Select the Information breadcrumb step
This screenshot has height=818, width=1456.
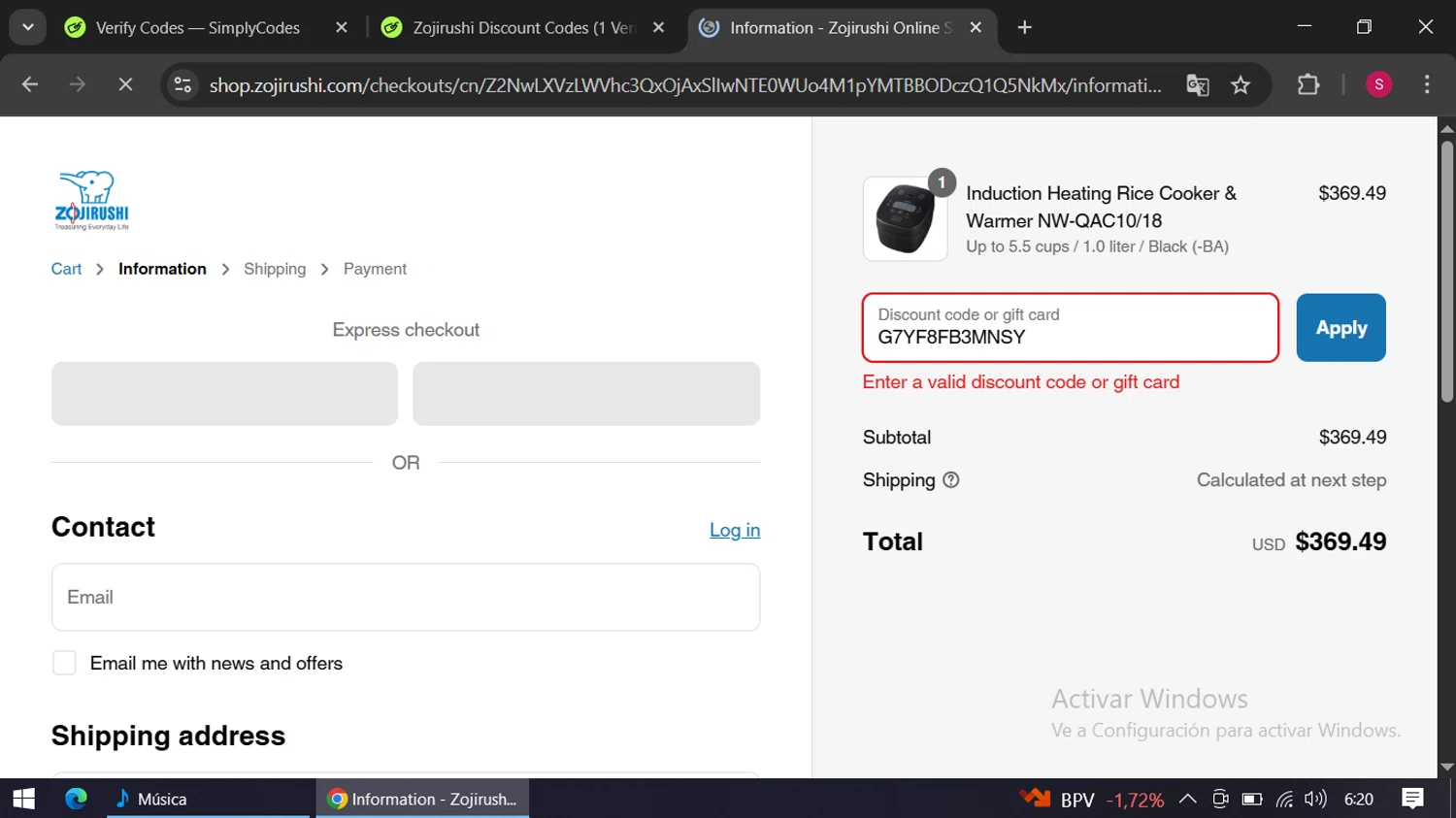pos(162,269)
